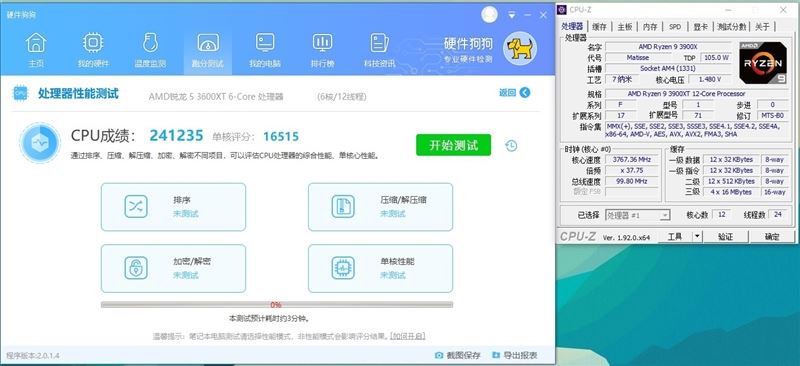The image size is (800, 366).
Task: Select the 加密/解密 test card
Action: [173, 268]
